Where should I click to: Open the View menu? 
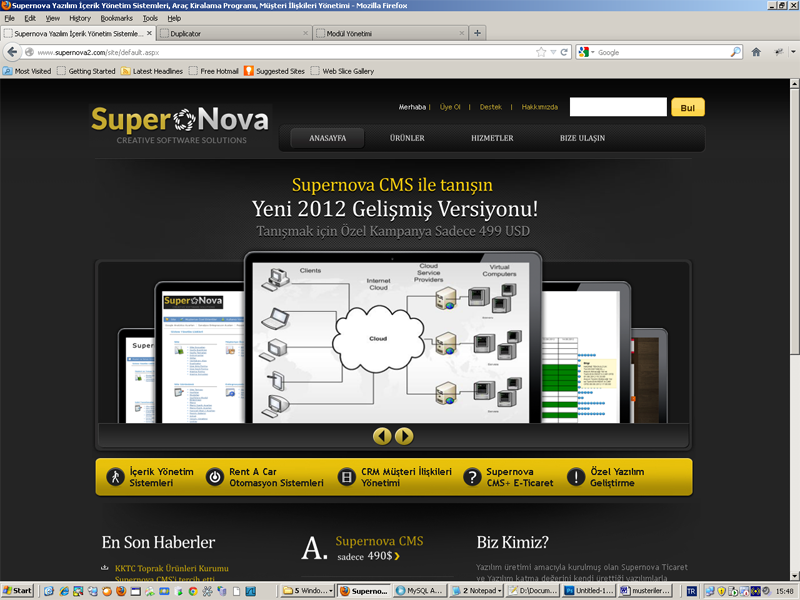53,18
